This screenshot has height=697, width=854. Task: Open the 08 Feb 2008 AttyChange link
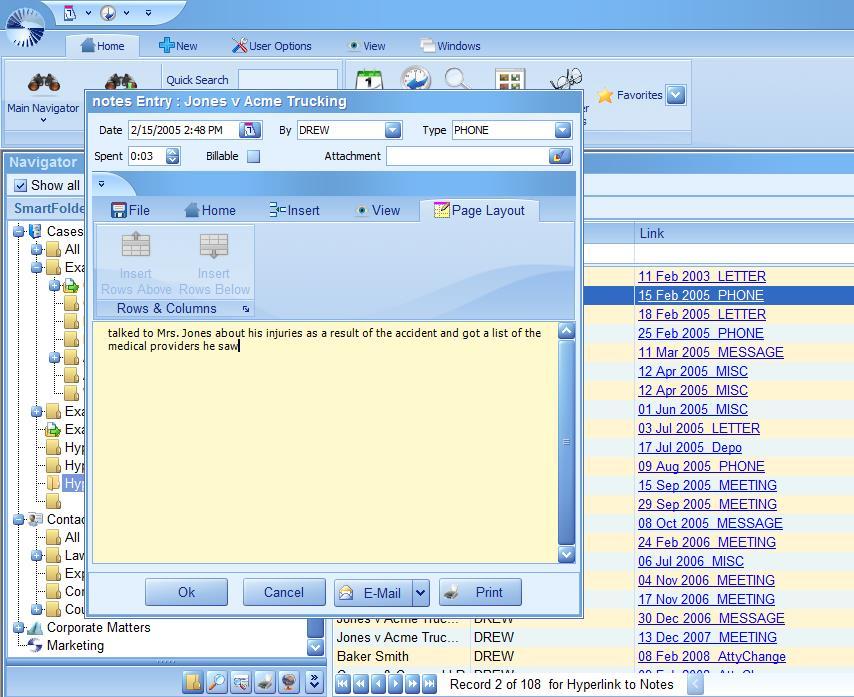[x=712, y=656]
